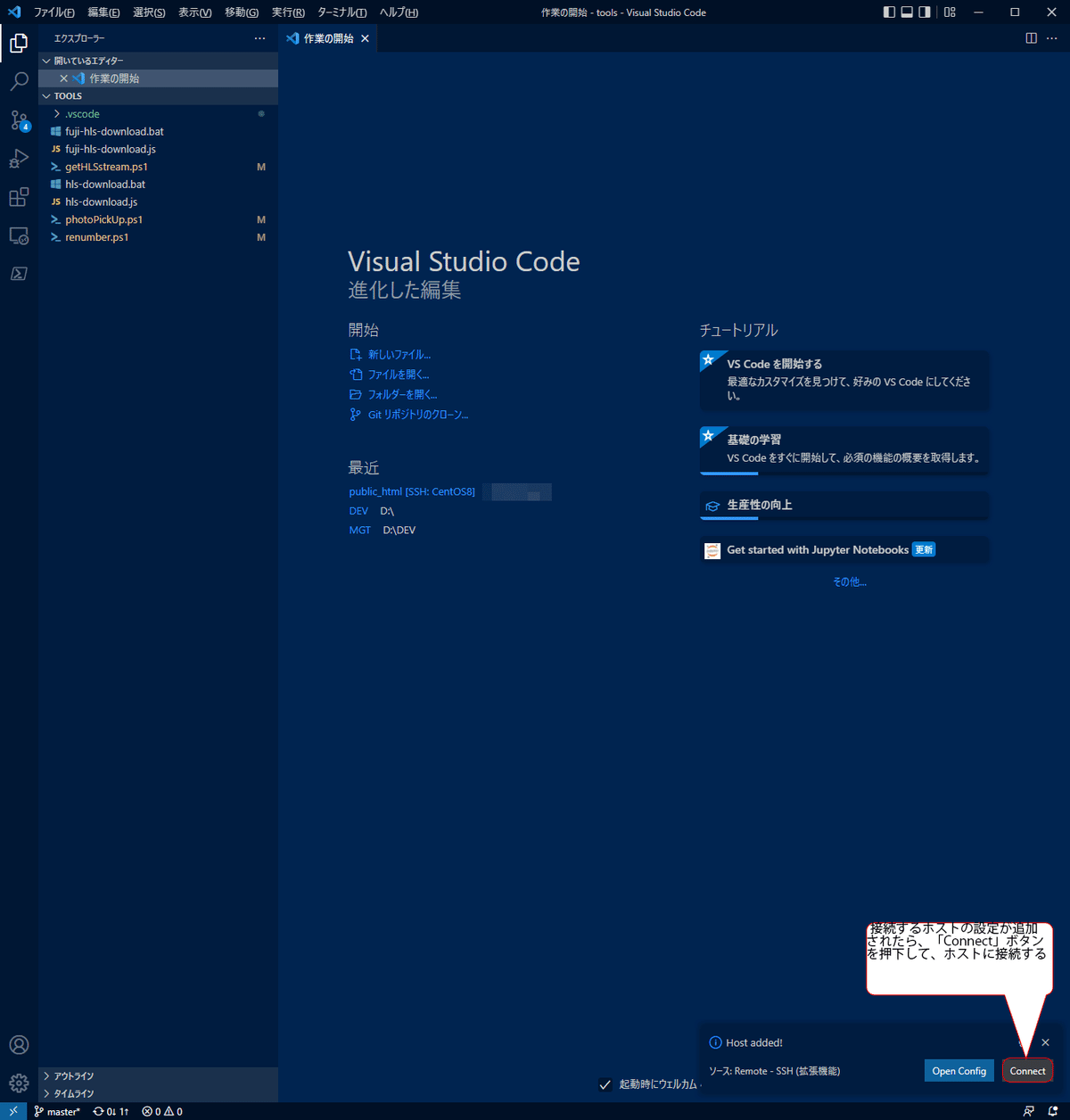The width and height of the screenshot is (1070, 1120).
Task: Open the Extensions view icon
Action: [19, 197]
